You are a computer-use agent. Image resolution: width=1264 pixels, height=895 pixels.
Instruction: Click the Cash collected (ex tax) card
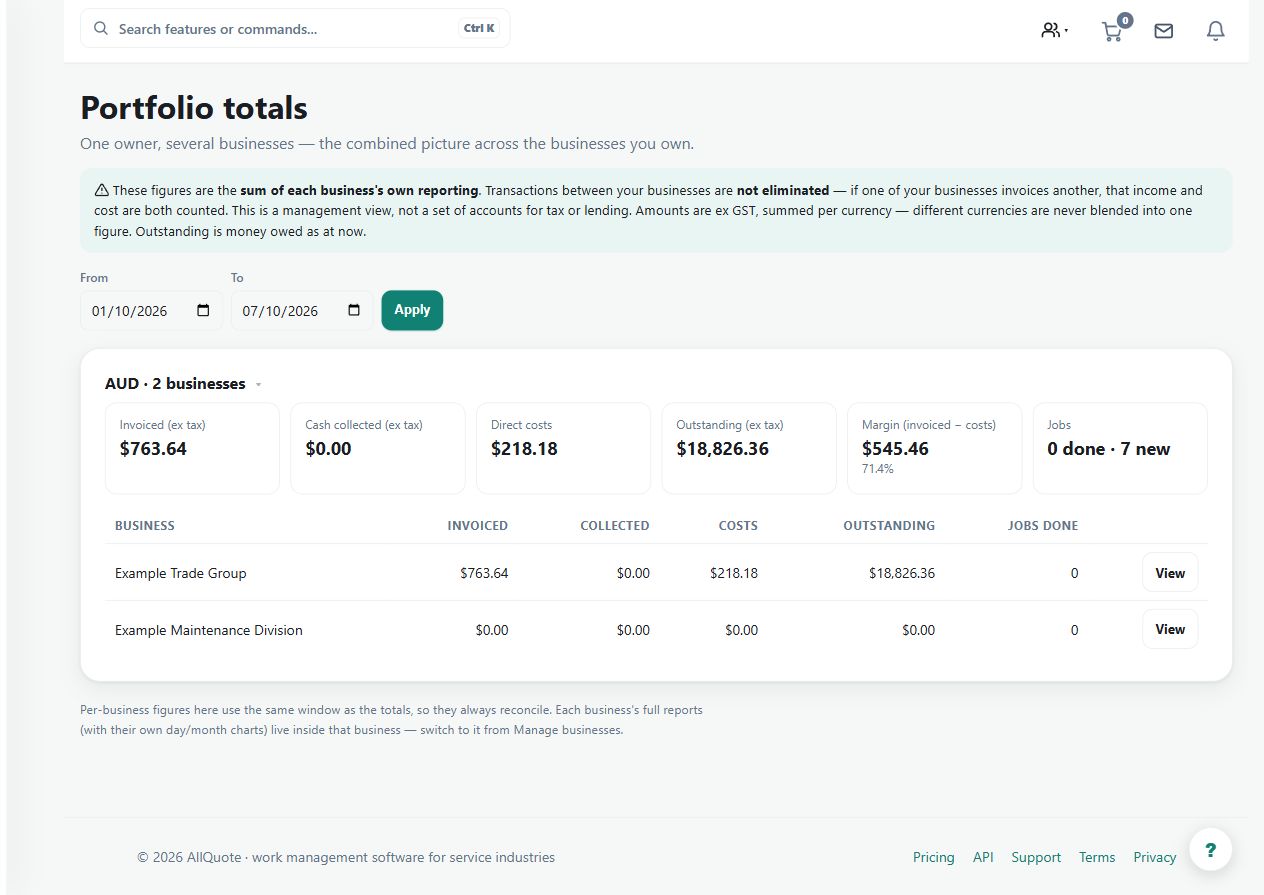378,448
